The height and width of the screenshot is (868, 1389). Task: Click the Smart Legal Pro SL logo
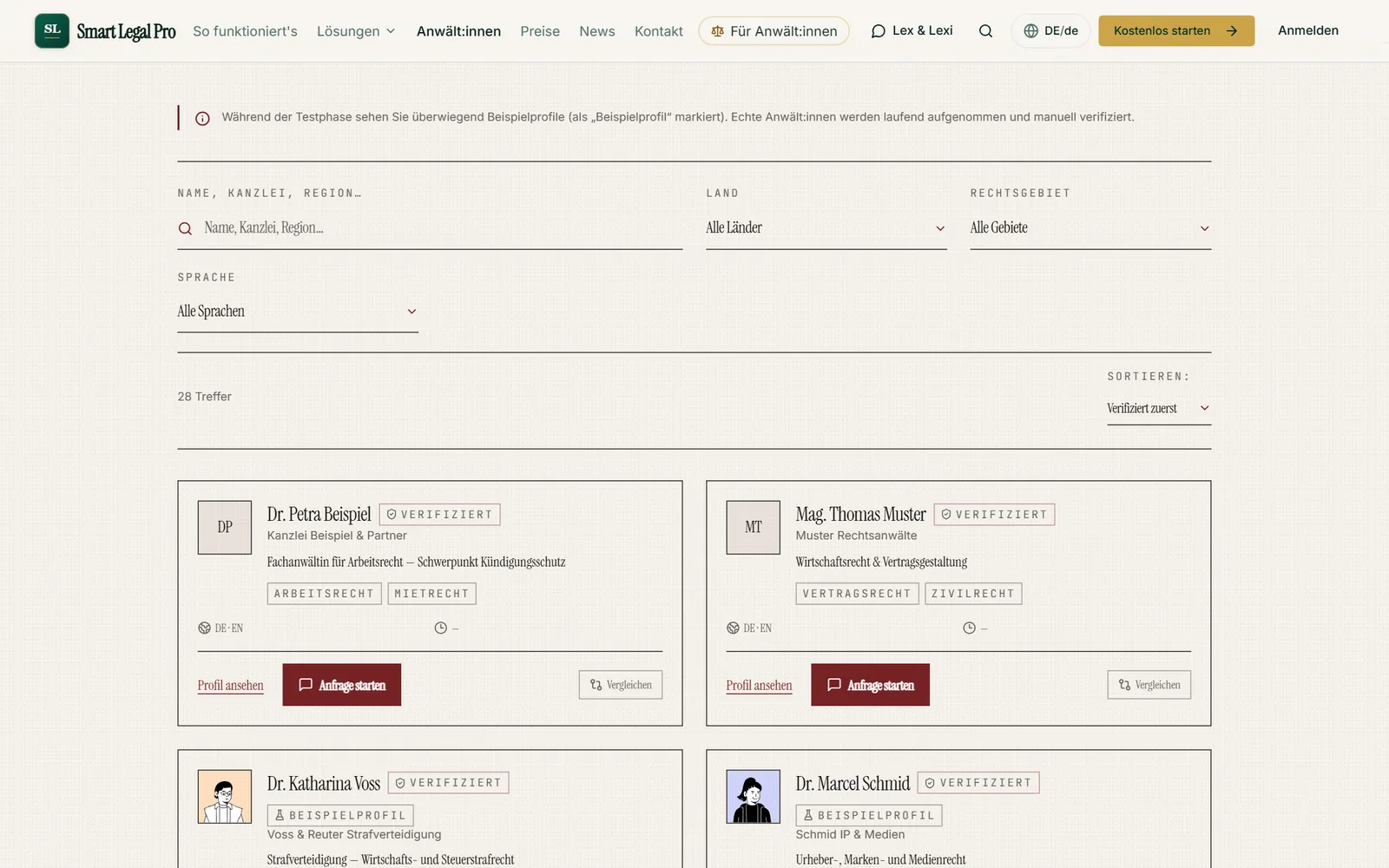[x=52, y=30]
